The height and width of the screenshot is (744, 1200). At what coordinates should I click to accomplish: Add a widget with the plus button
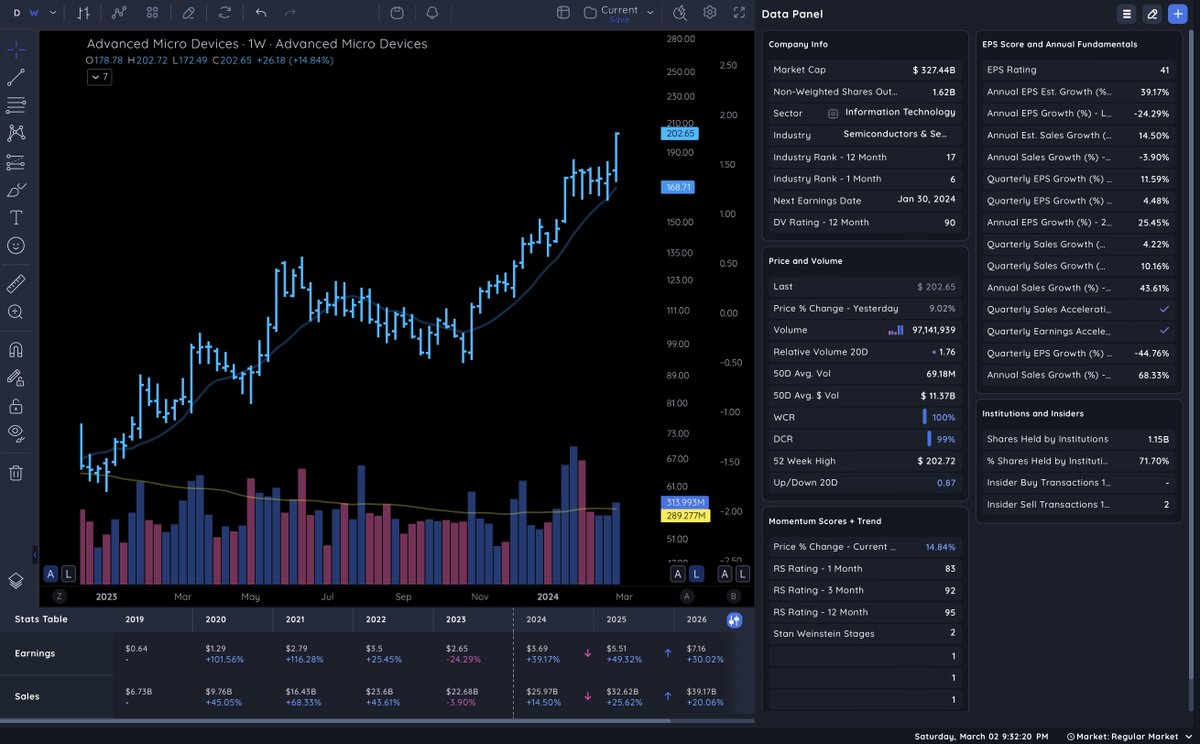(1178, 14)
